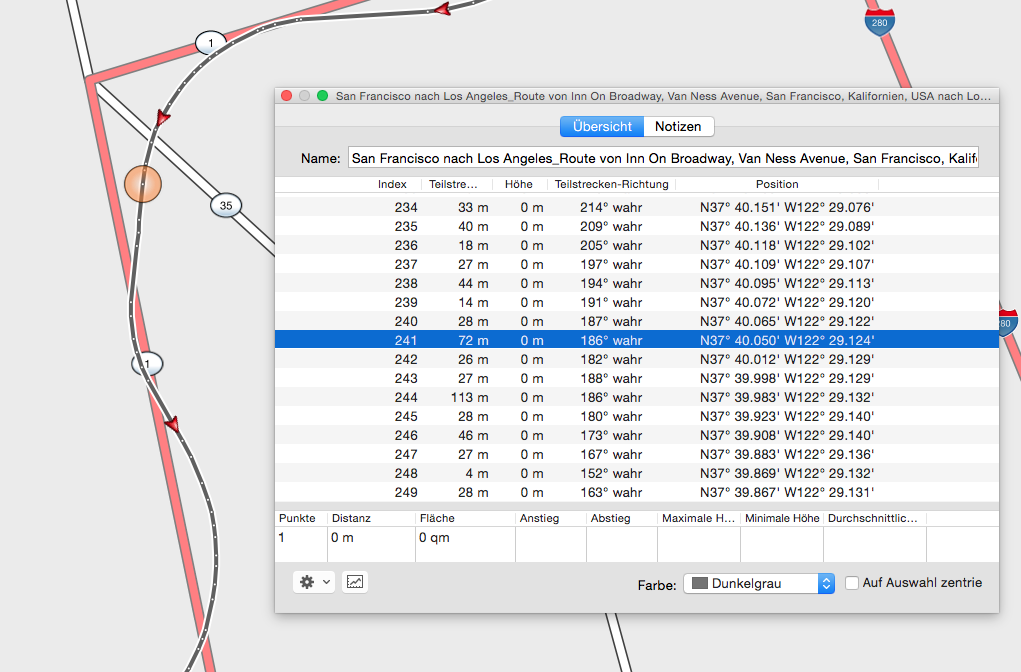Screen dimensions: 1021x672
Task: Sort the table by the Index column header
Action: coord(392,184)
